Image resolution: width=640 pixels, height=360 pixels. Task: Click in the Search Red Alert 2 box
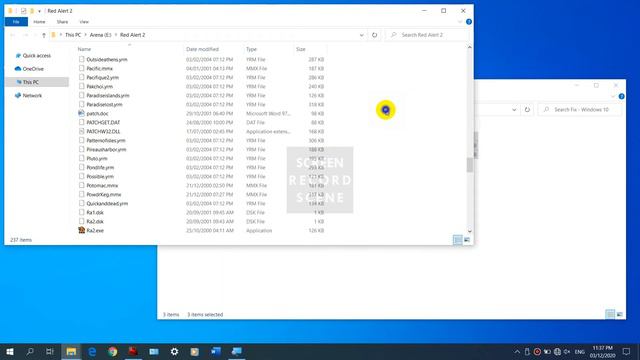428,35
